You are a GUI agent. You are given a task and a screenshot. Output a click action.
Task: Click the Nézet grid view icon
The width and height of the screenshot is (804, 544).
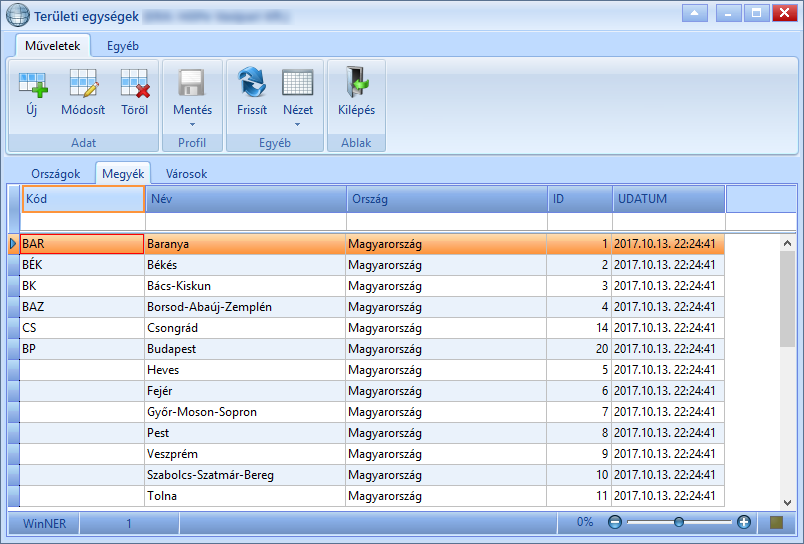click(297, 83)
